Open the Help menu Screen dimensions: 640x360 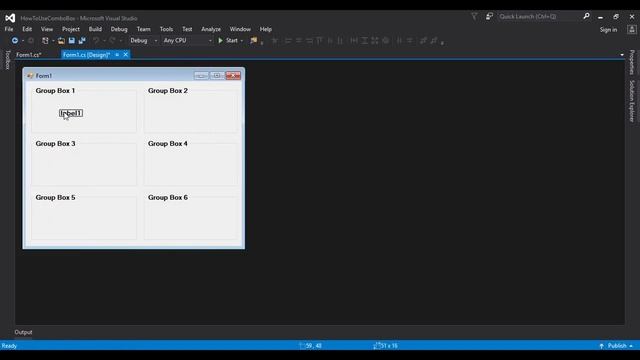[x=265, y=29]
